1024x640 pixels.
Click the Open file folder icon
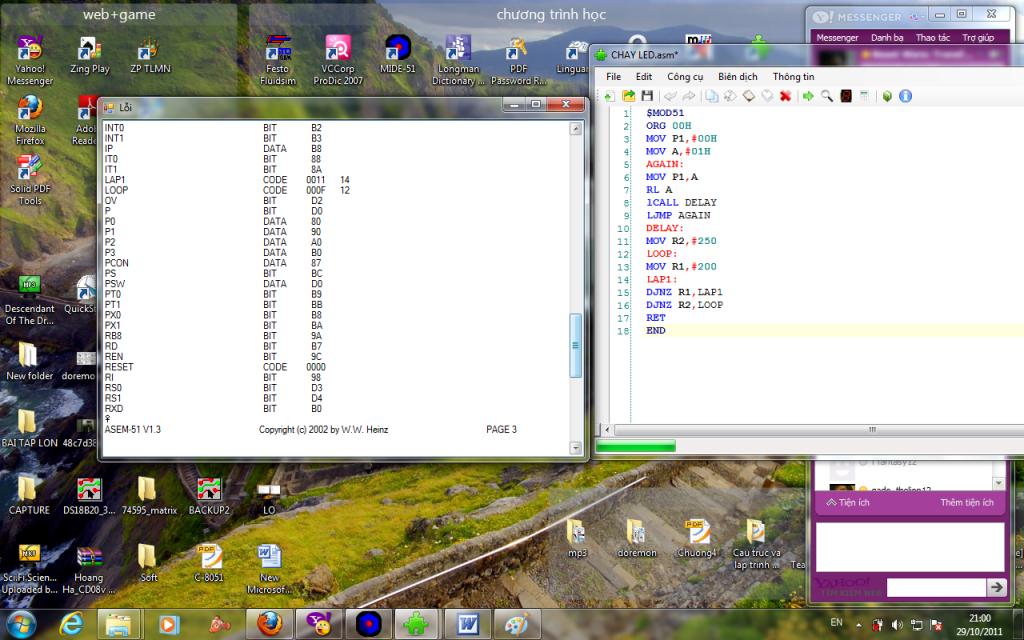point(628,96)
